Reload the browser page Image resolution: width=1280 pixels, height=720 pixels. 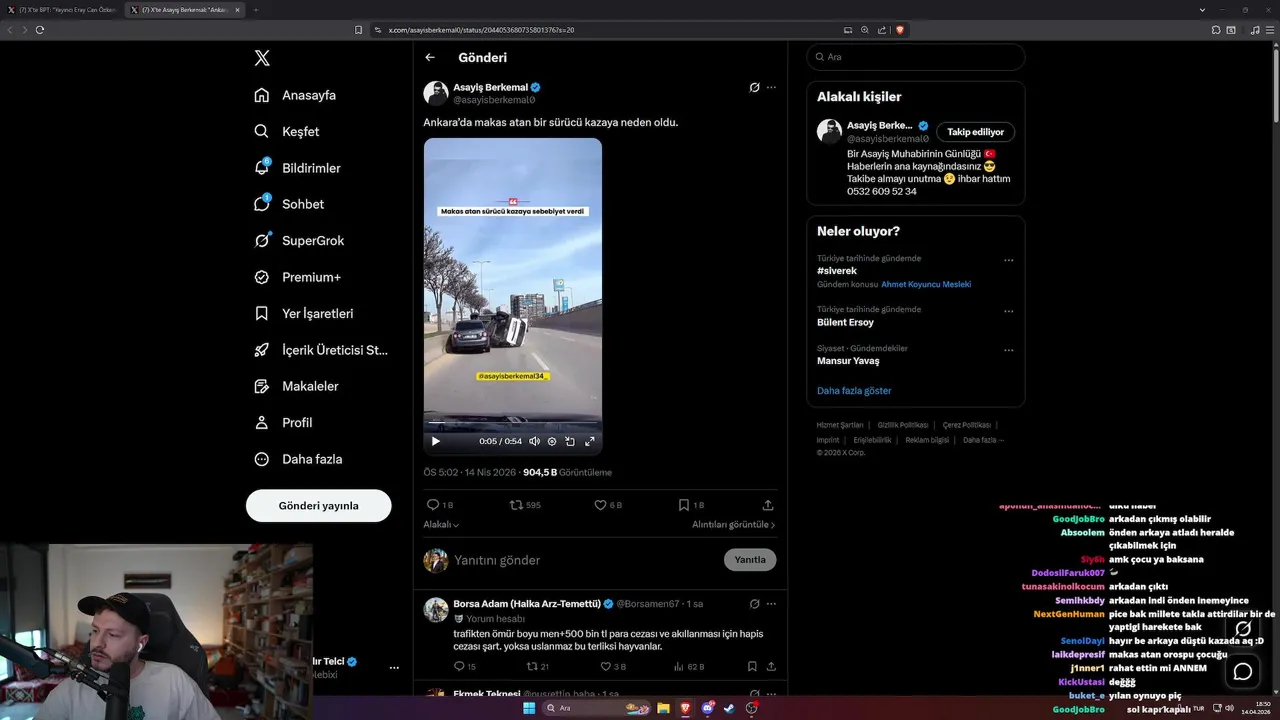[x=40, y=30]
